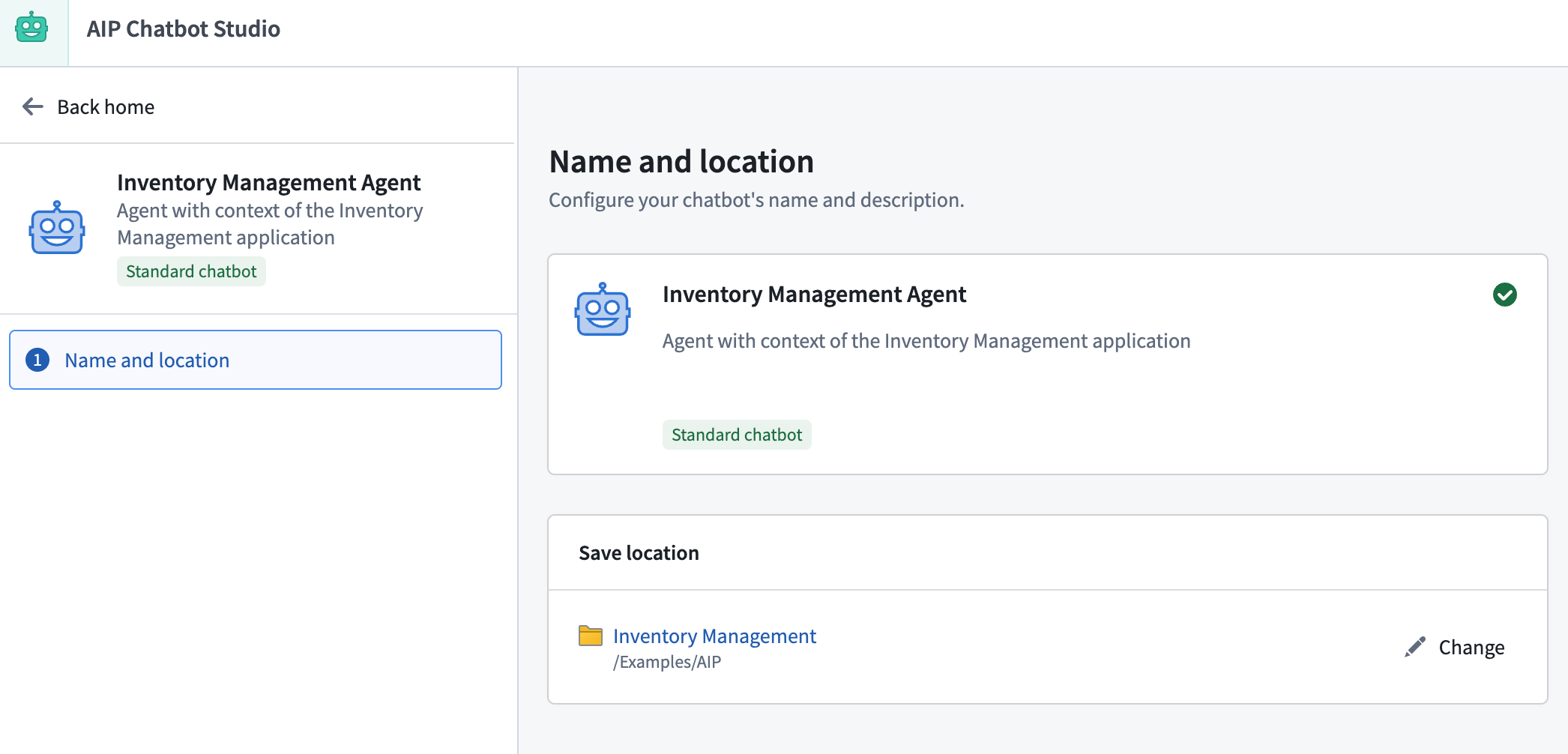The width and height of the screenshot is (1568, 754).
Task: Click the yellow folder icon under Save location
Action: point(591,636)
